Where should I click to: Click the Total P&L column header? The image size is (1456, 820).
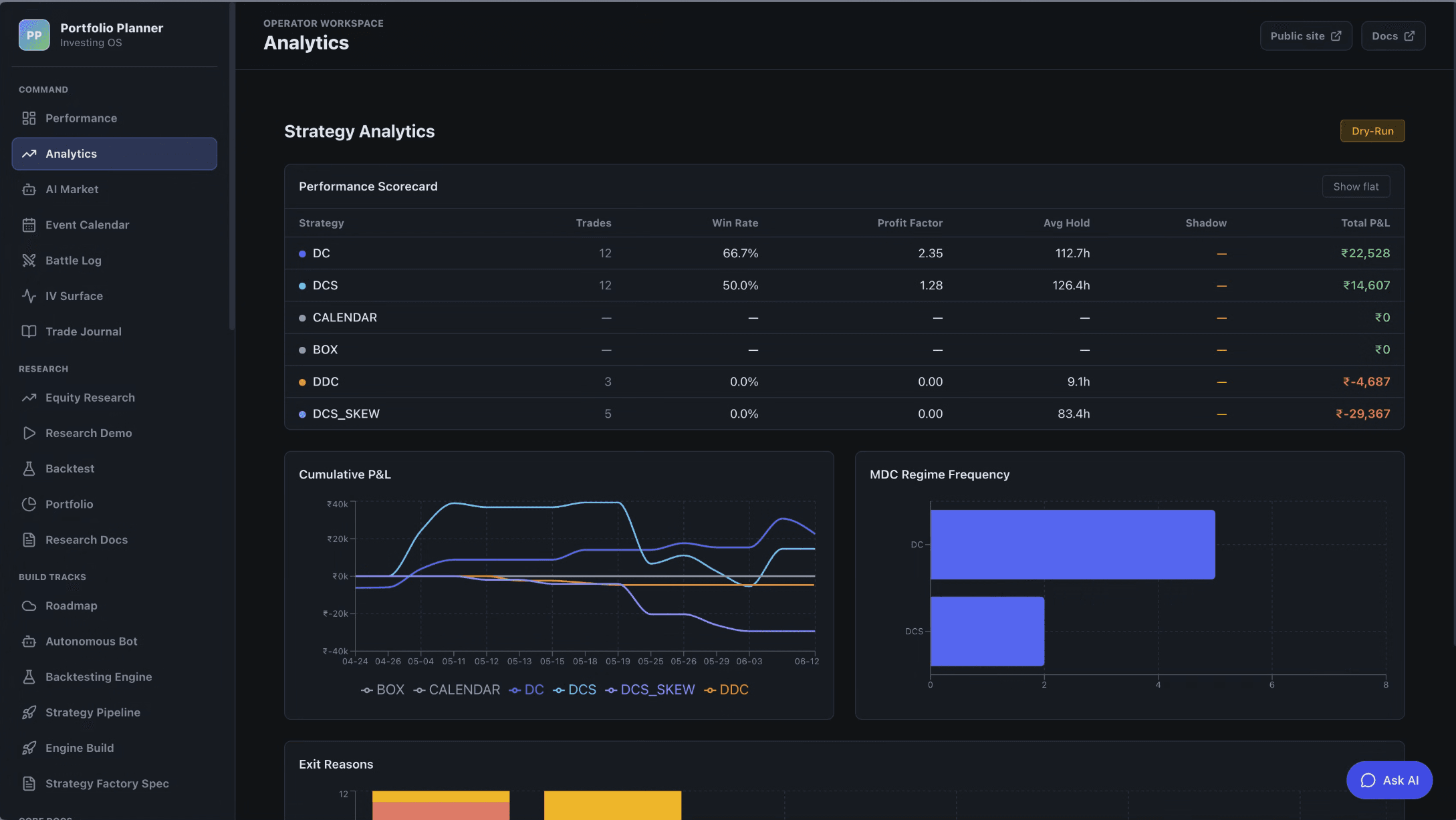(1365, 223)
